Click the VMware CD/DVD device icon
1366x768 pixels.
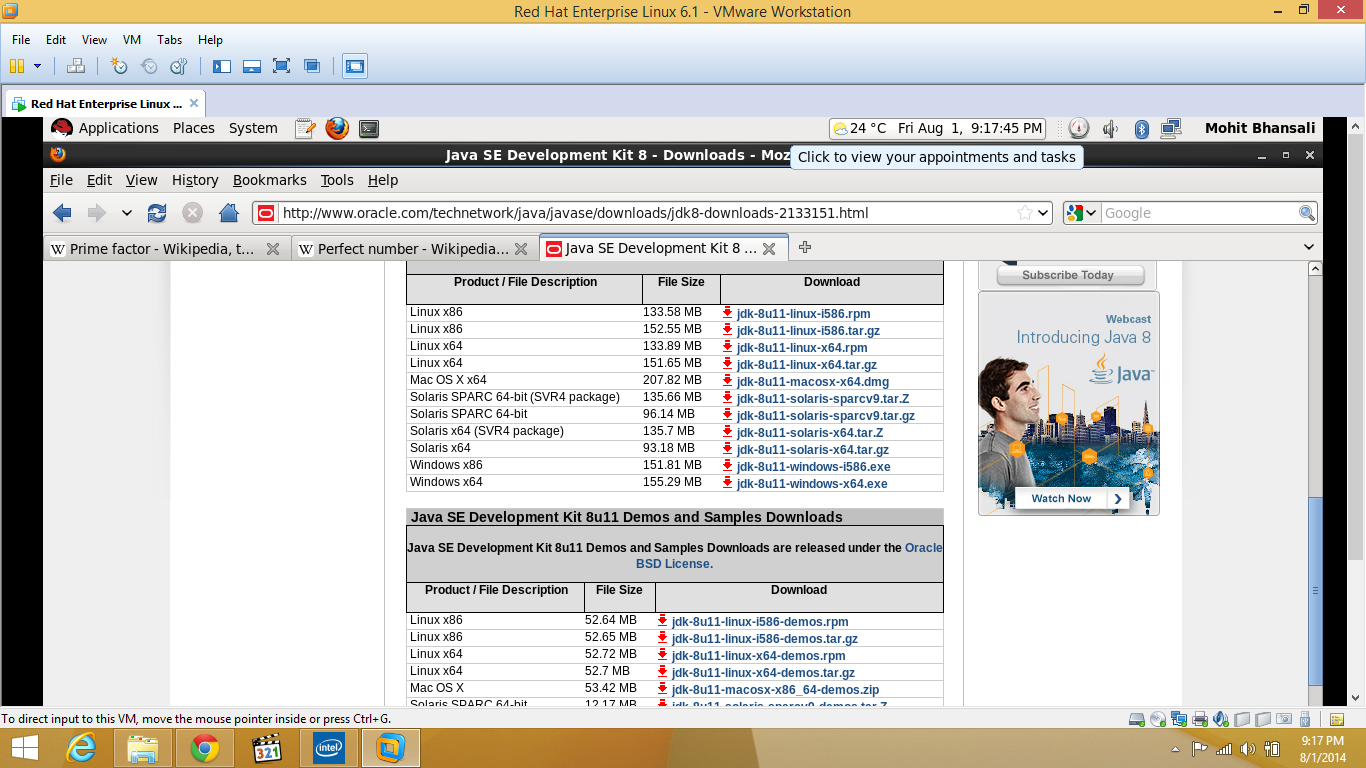pos(1157,719)
